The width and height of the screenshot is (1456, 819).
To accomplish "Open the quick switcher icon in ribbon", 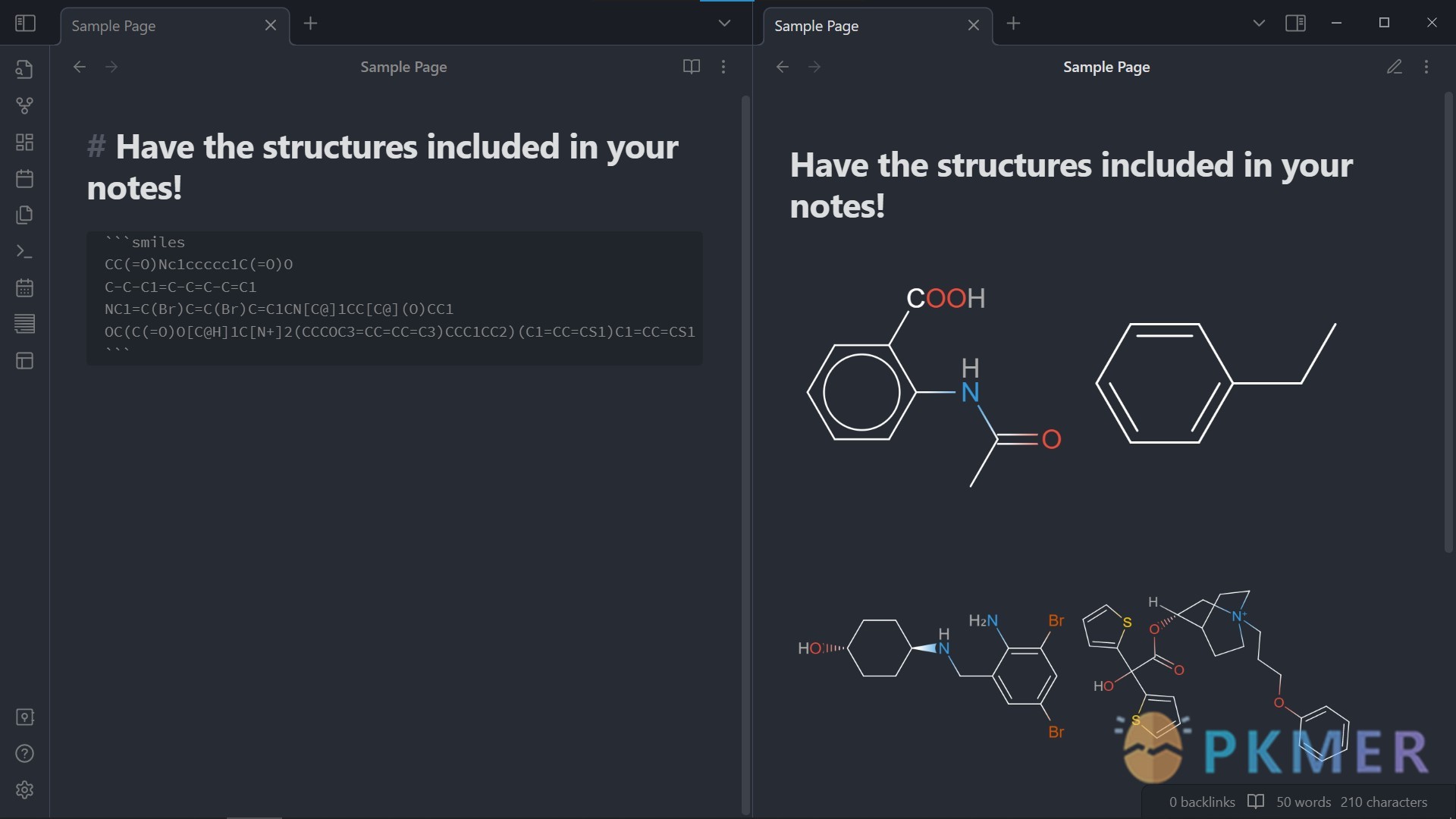I will pyautogui.click(x=24, y=69).
